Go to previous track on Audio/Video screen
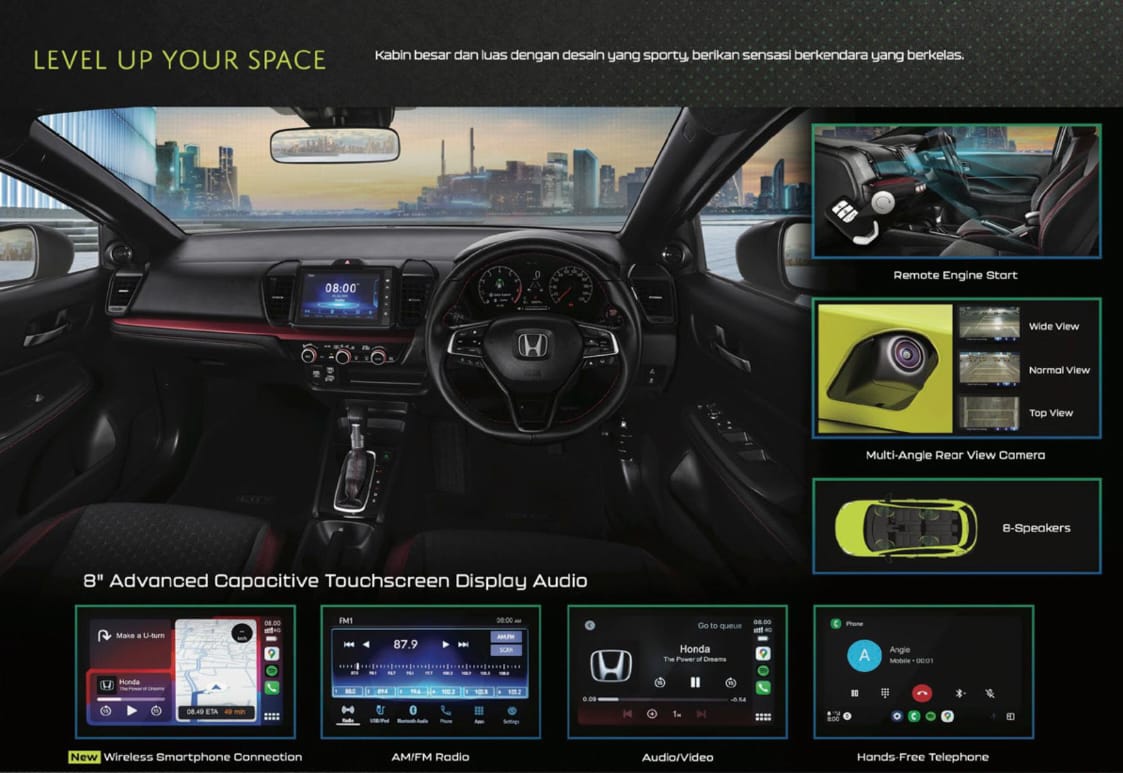Screen dimensions: 1123x773 tap(627, 714)
